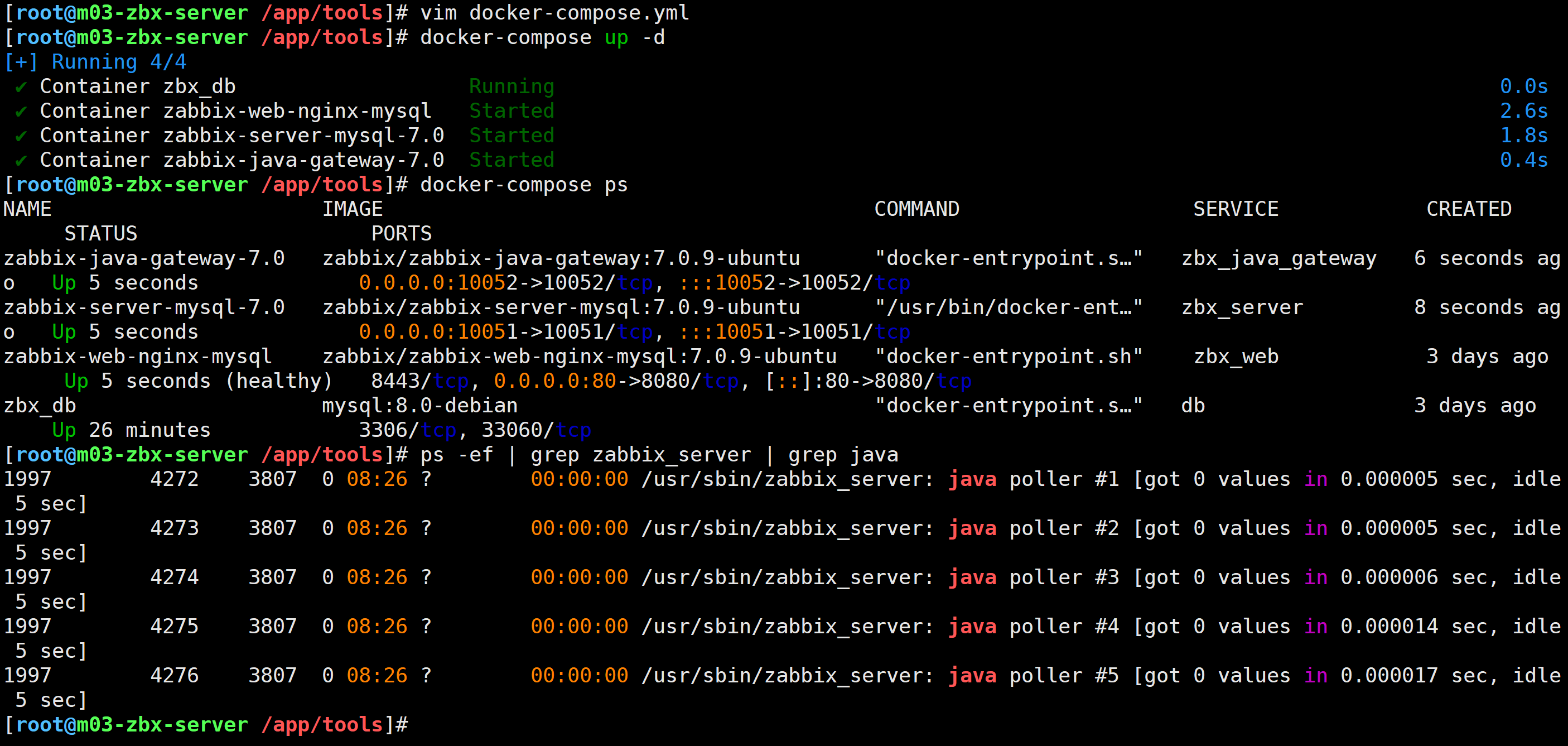Click the '1.8s' timing value
This screenshot has width=1568, height=746.
(1523, 135)
